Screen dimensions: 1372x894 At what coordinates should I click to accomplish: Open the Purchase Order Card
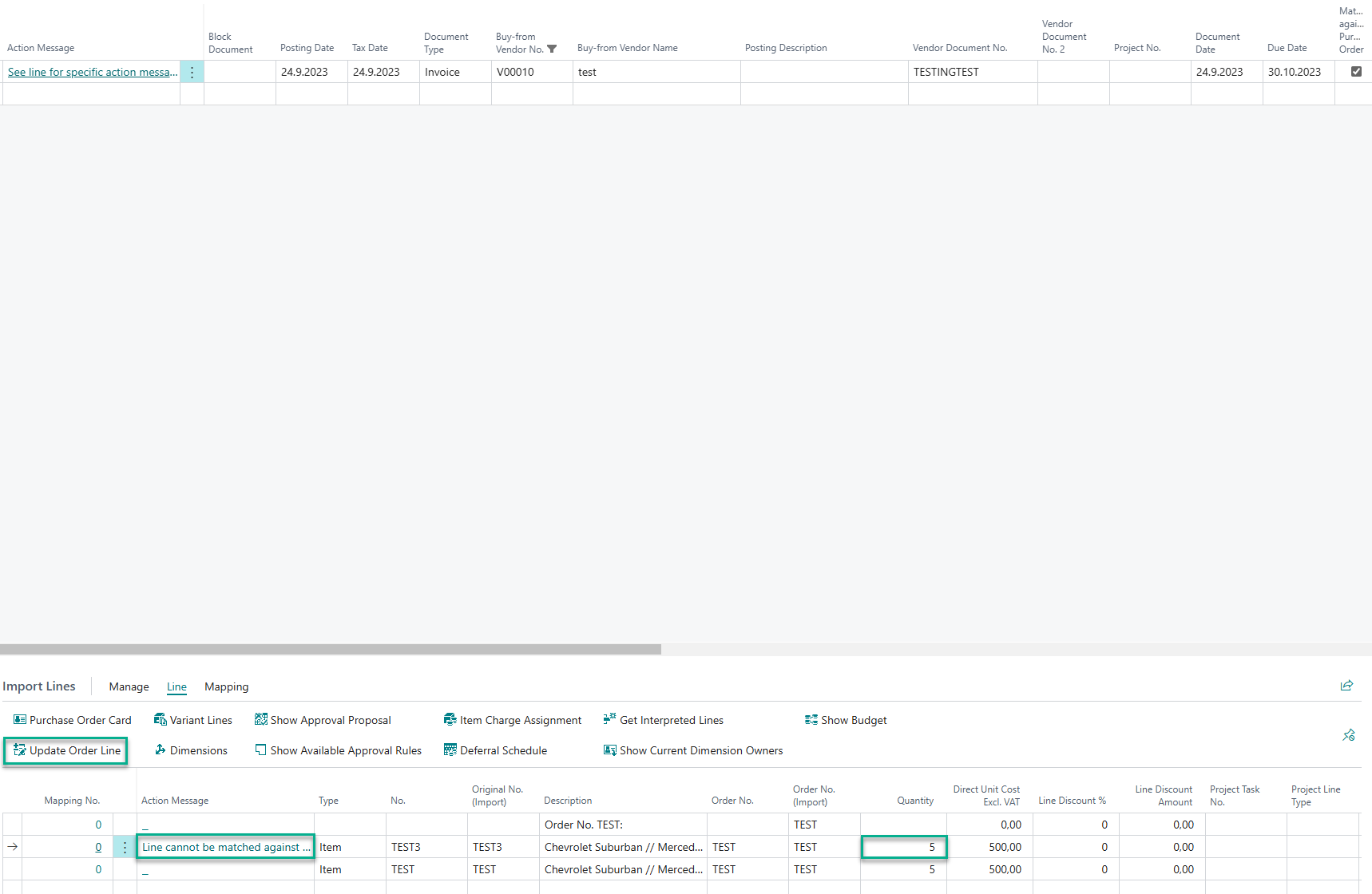click(72, 719)
